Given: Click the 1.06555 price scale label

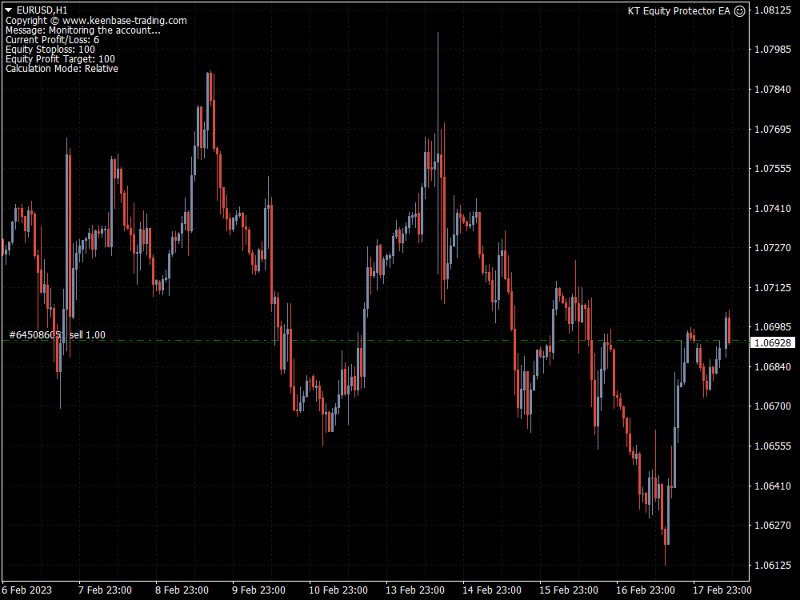Looking at the screenshot, I should tap(772, 446).
